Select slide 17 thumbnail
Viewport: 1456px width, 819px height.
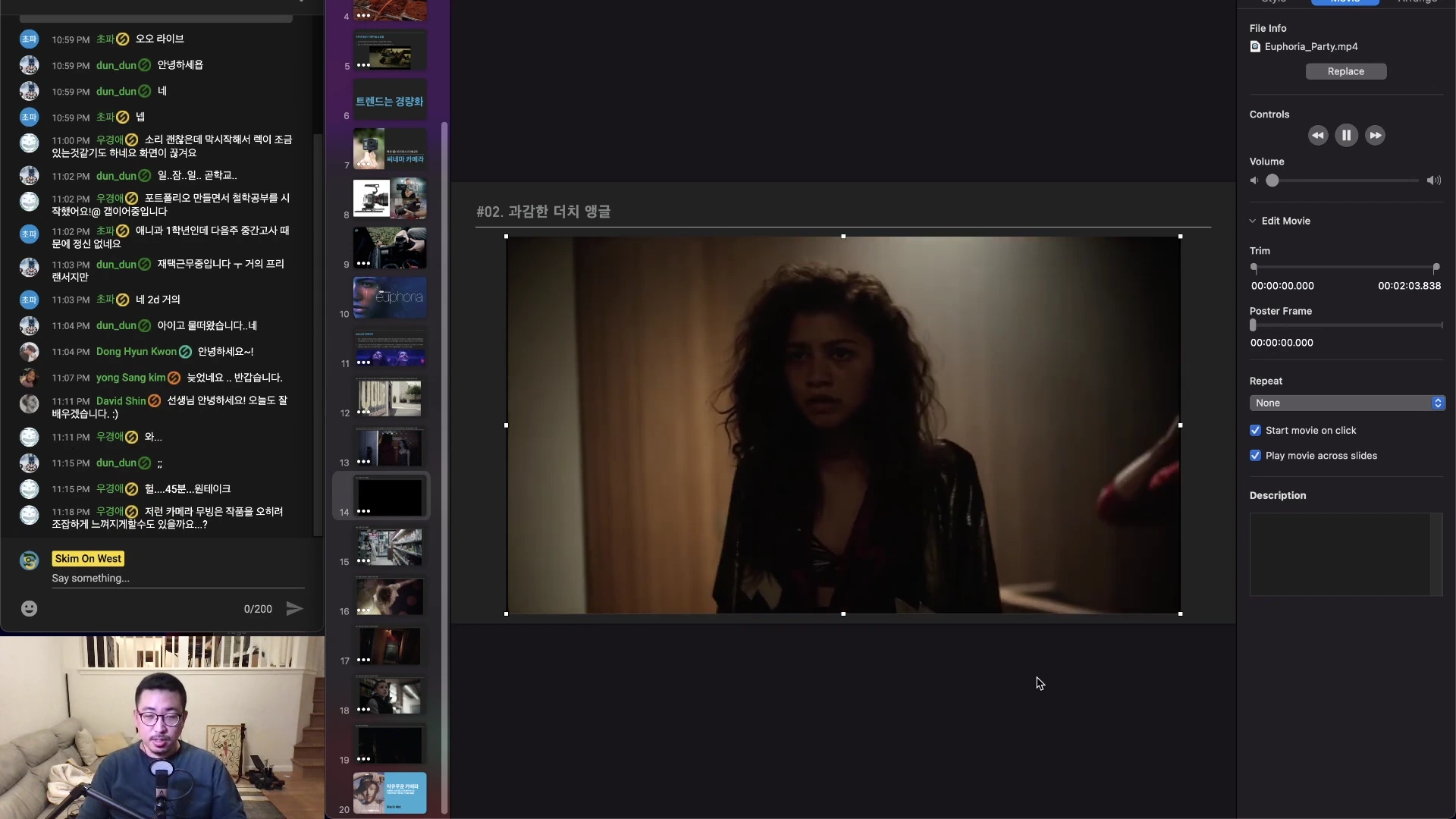pos(390,645)
